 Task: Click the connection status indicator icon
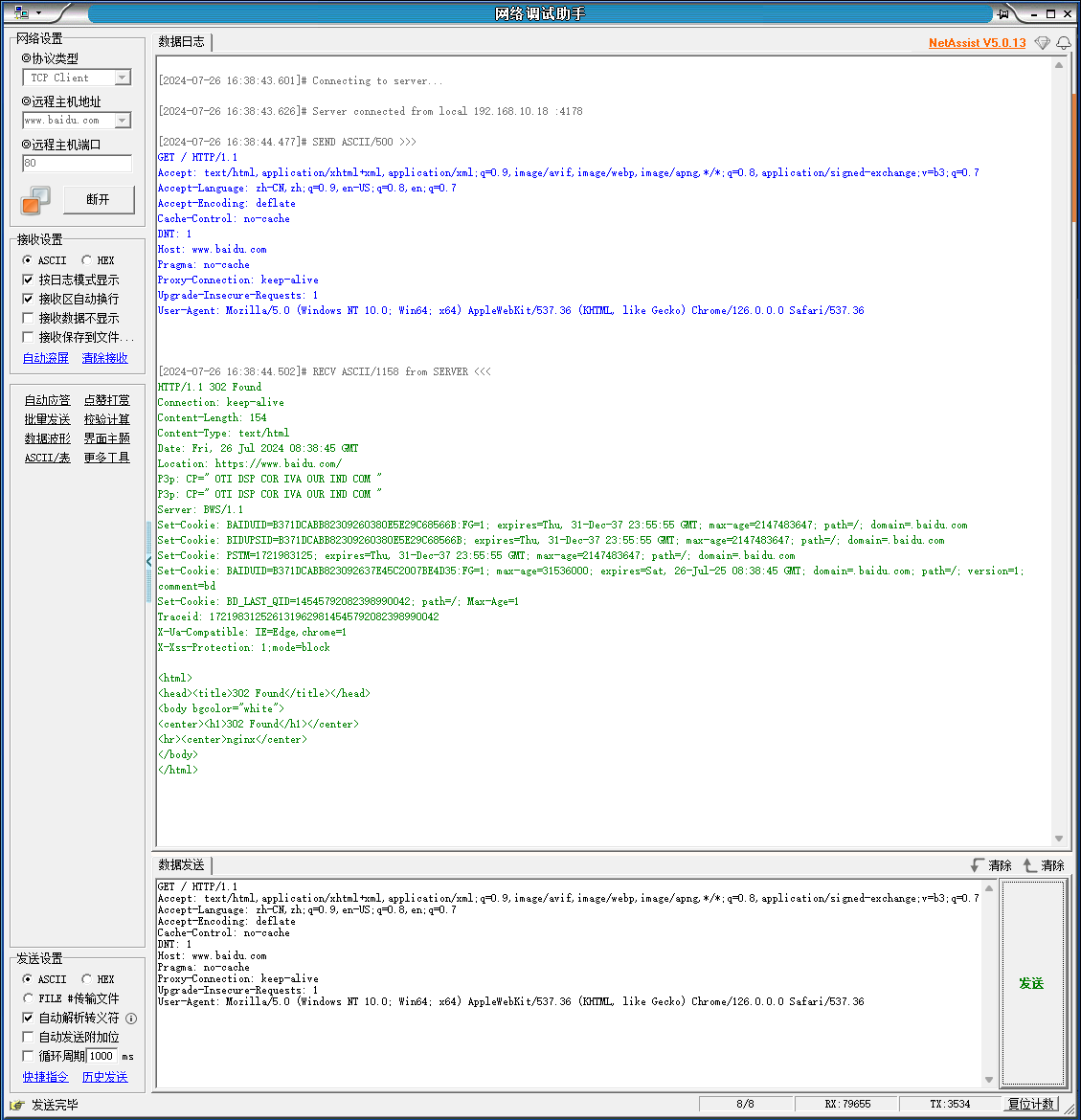coord(35,200)
